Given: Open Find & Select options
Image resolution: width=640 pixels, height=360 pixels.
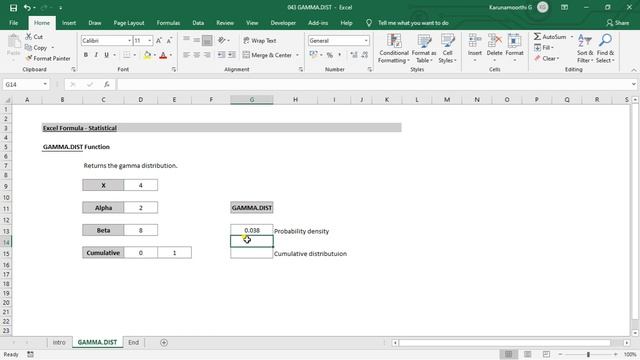Looking at the screenshot, I should pos(605,49).
